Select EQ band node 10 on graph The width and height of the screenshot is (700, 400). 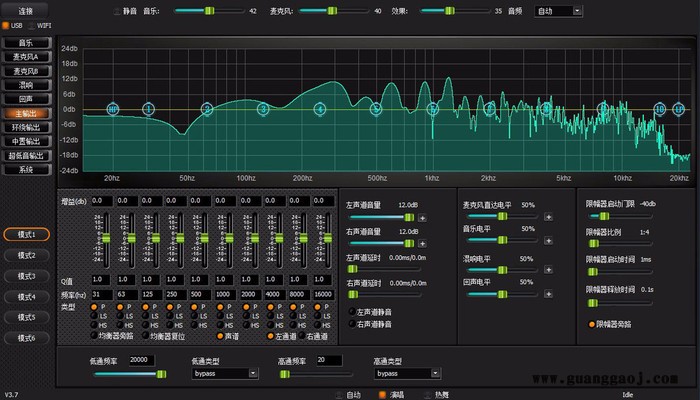point(660,109)
